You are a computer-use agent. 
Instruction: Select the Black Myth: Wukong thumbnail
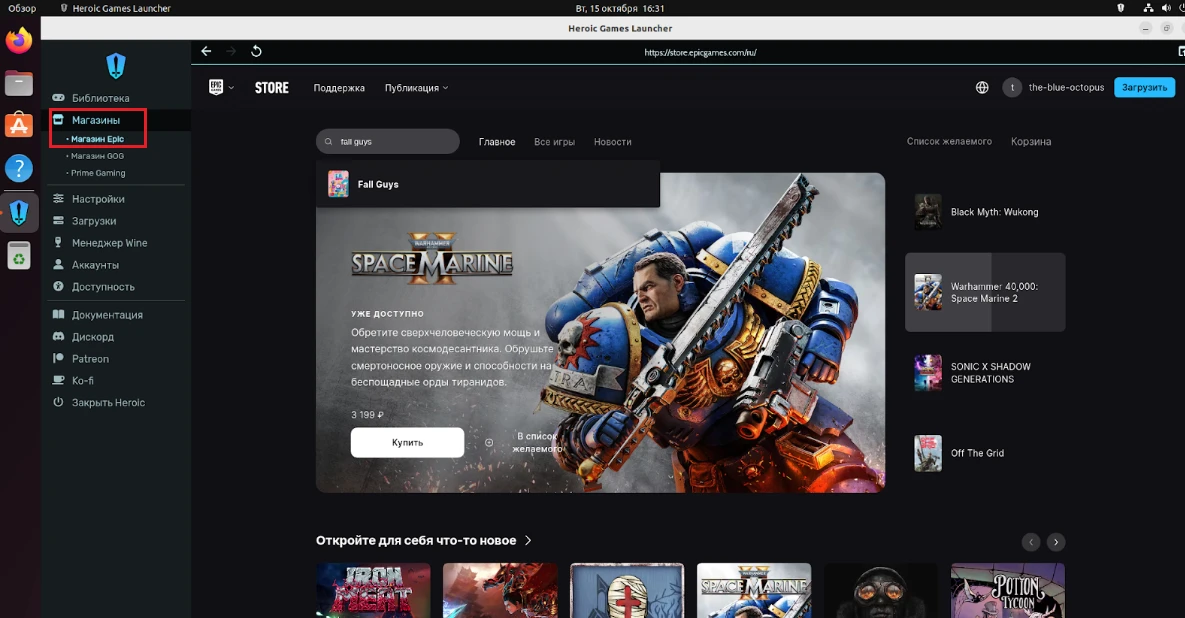tap(928, 212)
